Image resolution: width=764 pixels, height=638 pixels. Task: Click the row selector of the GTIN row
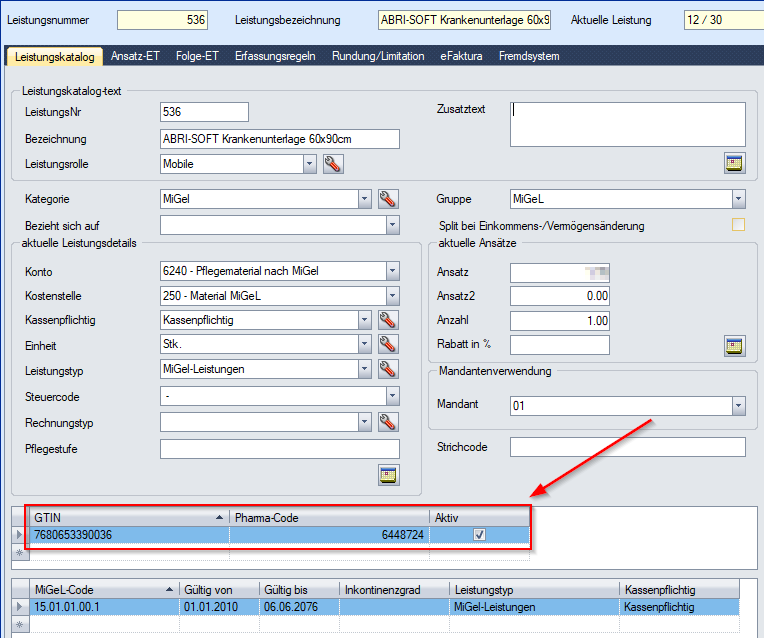pyautogui.click(x=20, y=535)
